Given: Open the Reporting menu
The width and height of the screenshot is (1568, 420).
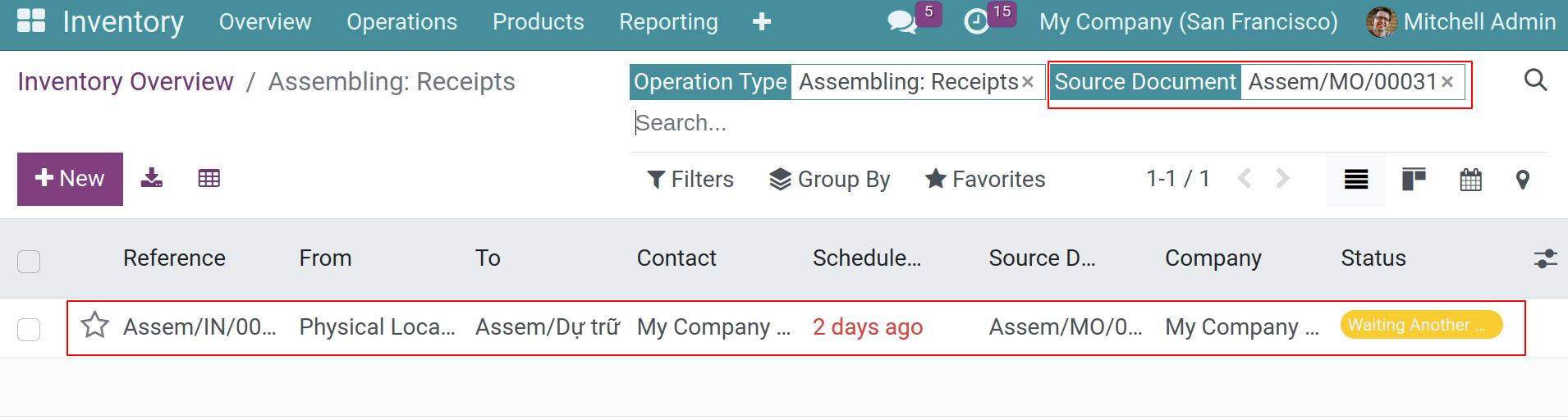Looking at the screenshot, I should (x=668, y=22).
